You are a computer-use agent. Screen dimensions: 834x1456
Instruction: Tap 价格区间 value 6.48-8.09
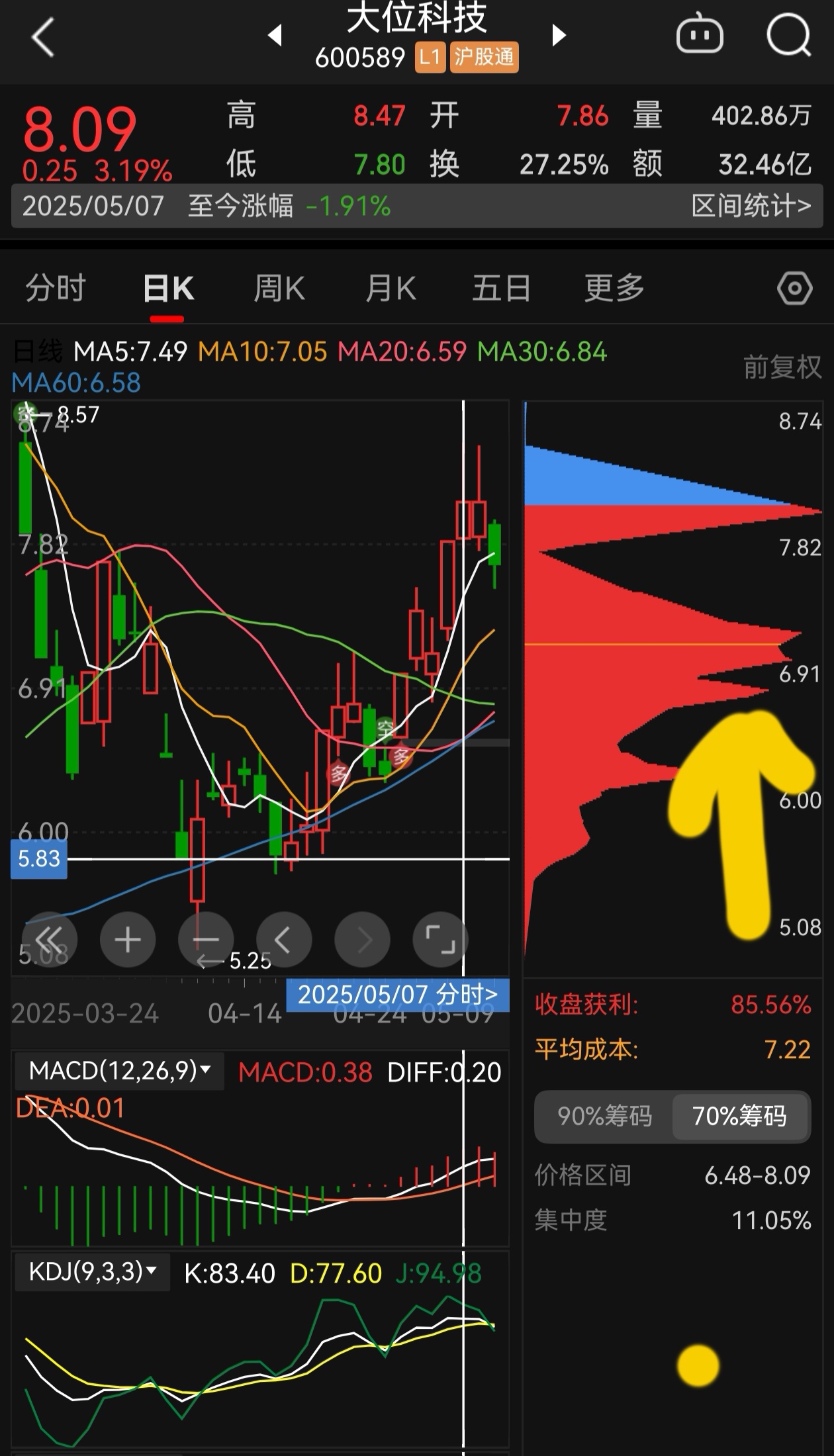[x=757, y=1175]
